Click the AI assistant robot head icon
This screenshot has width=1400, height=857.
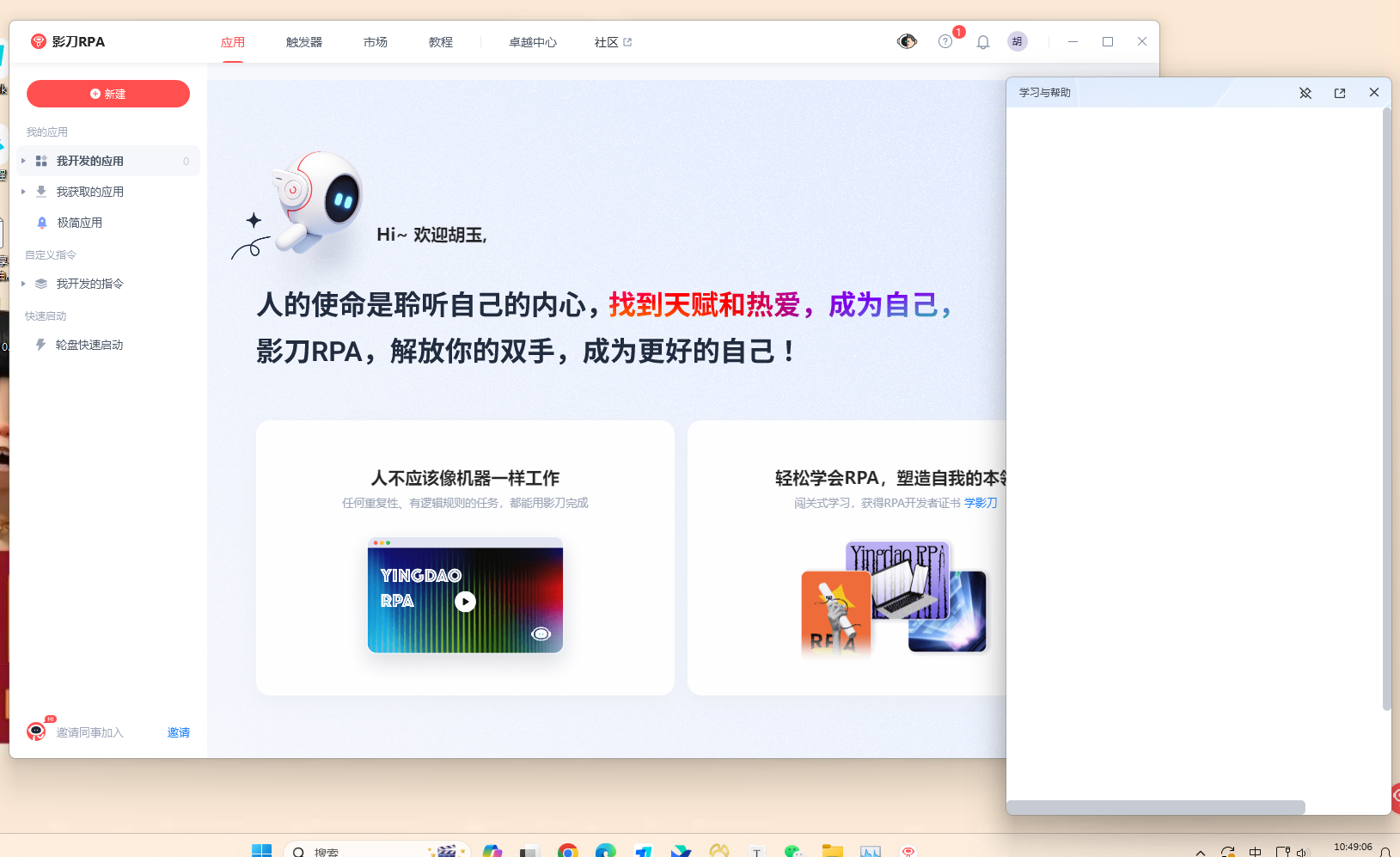tap(907, 41)
